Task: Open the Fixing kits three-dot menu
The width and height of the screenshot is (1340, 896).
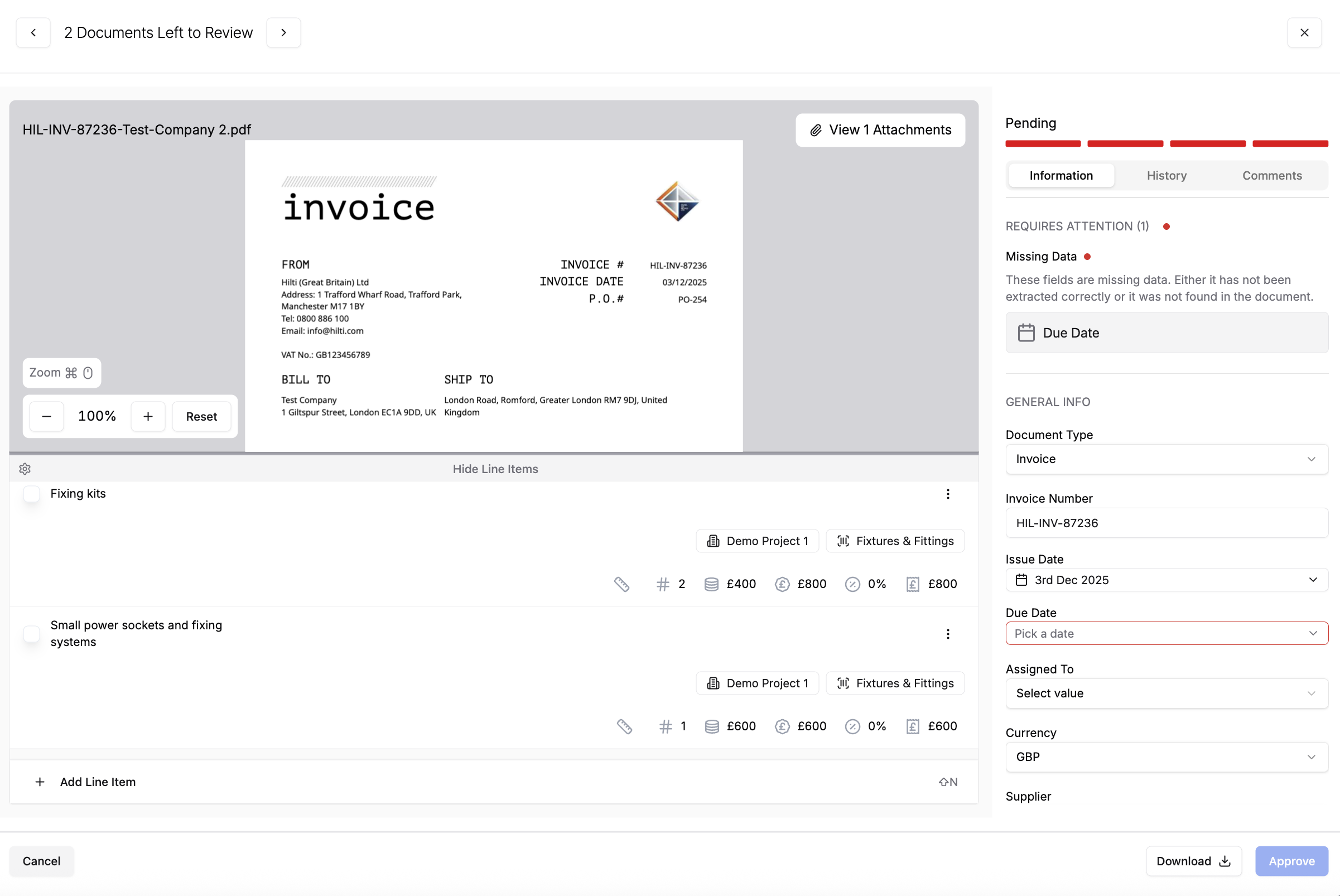Action: 947,494
